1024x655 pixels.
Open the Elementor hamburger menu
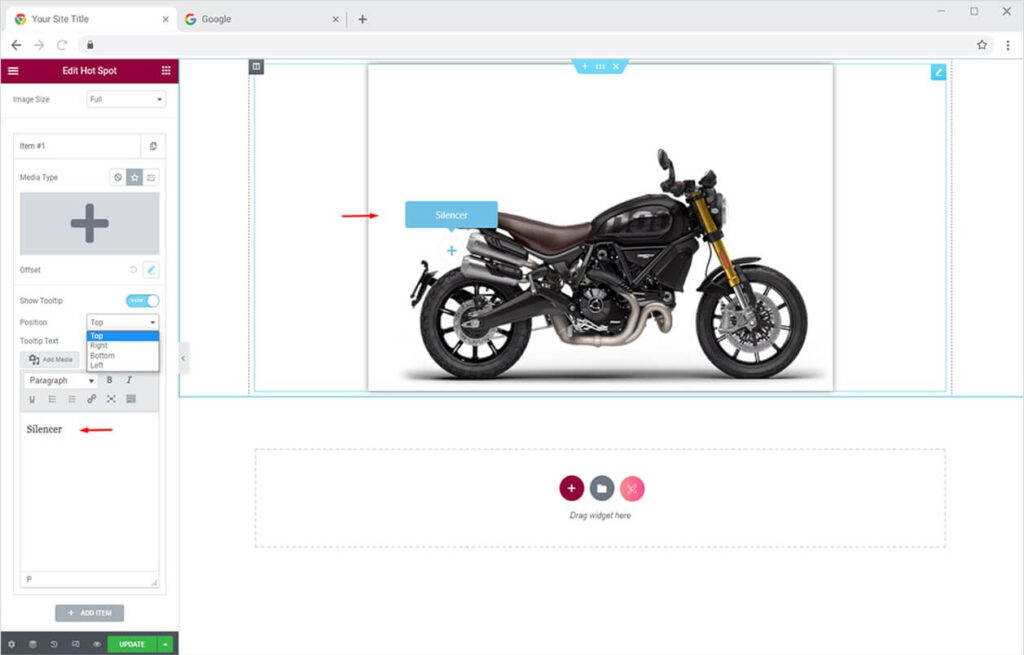(x=13, y=71)
